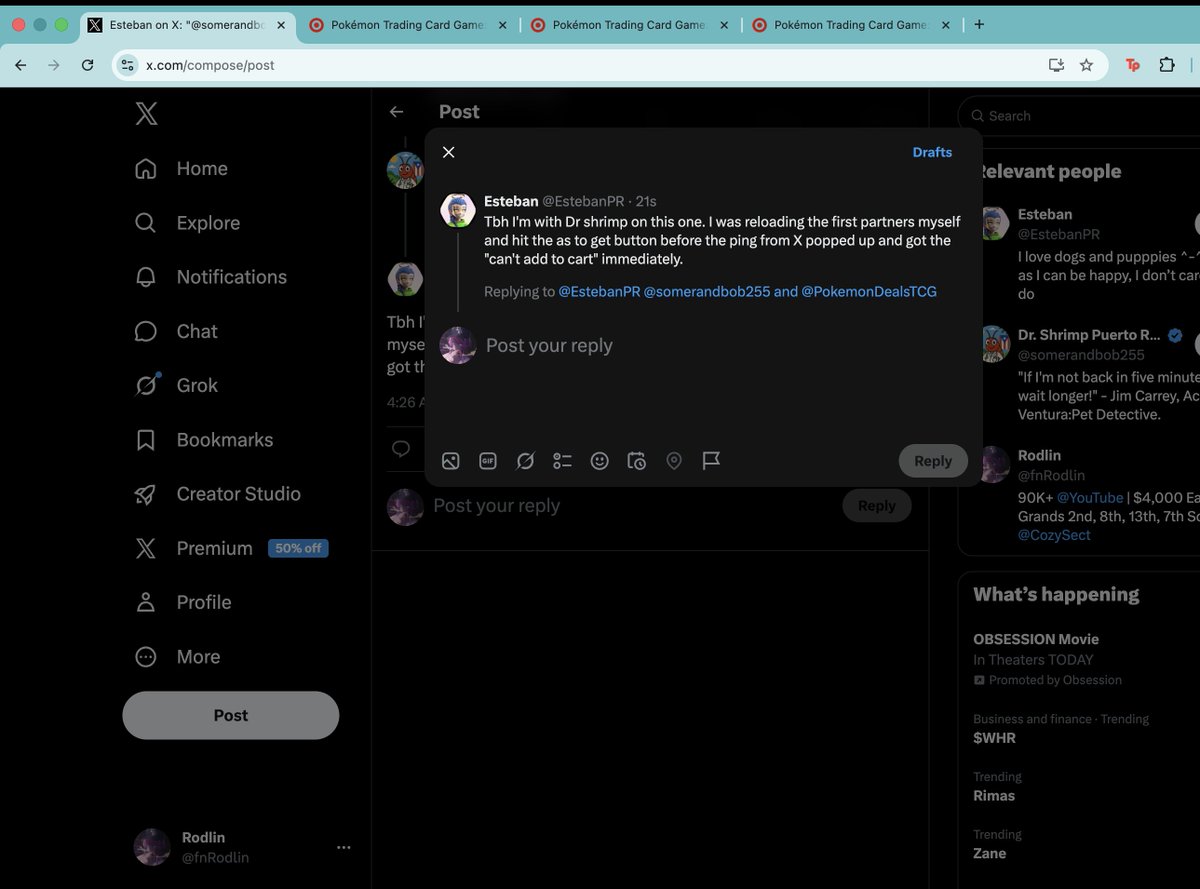Click the large Post button in the sidebar

(231, 715)
